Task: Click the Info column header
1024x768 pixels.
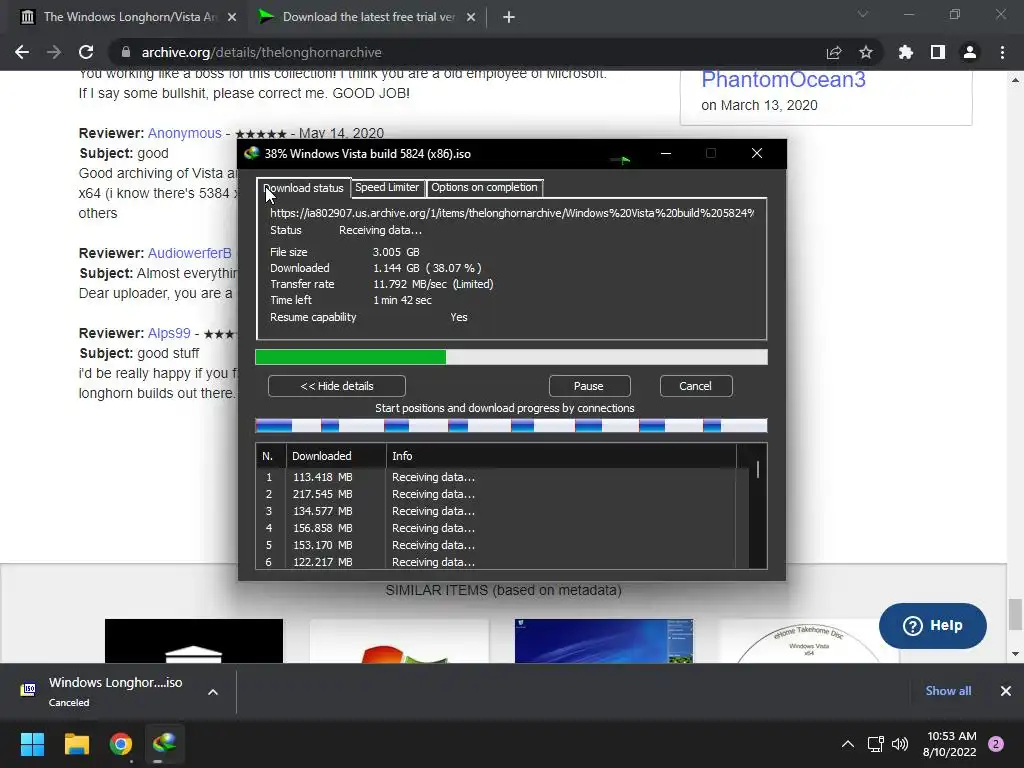Action: [561, 456]
